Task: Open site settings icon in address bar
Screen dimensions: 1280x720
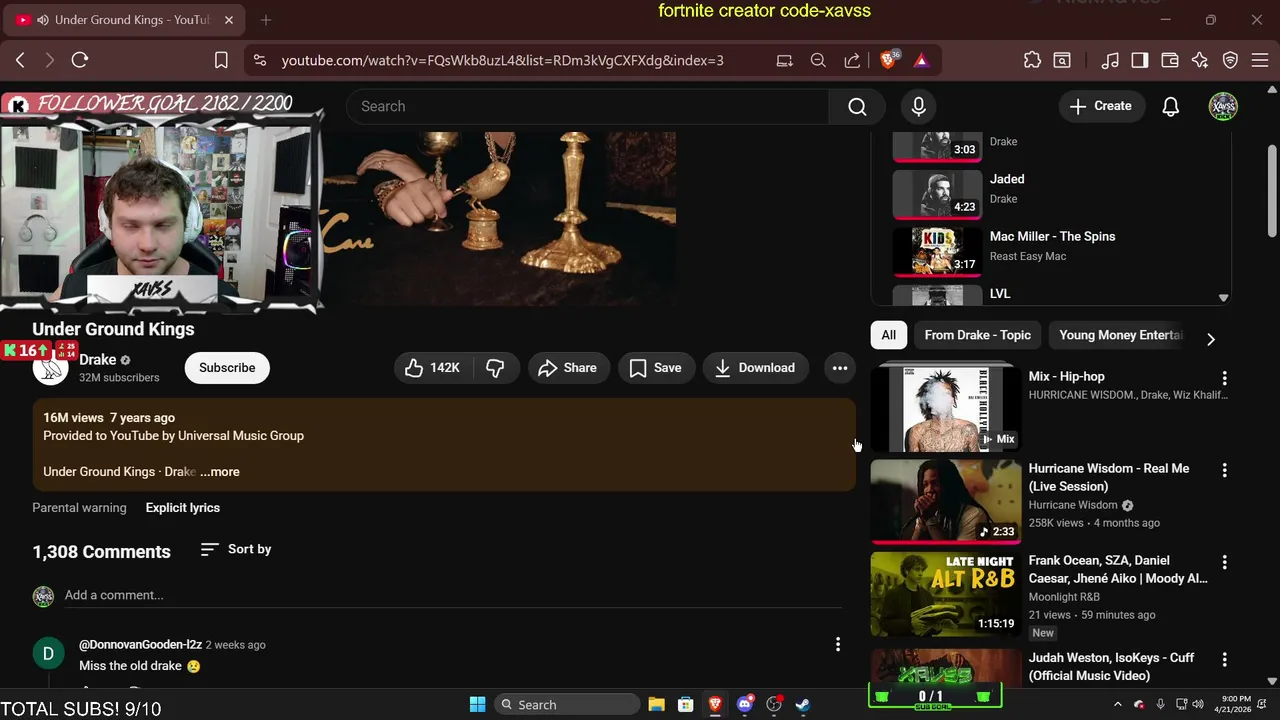Action: click(260, 60)
